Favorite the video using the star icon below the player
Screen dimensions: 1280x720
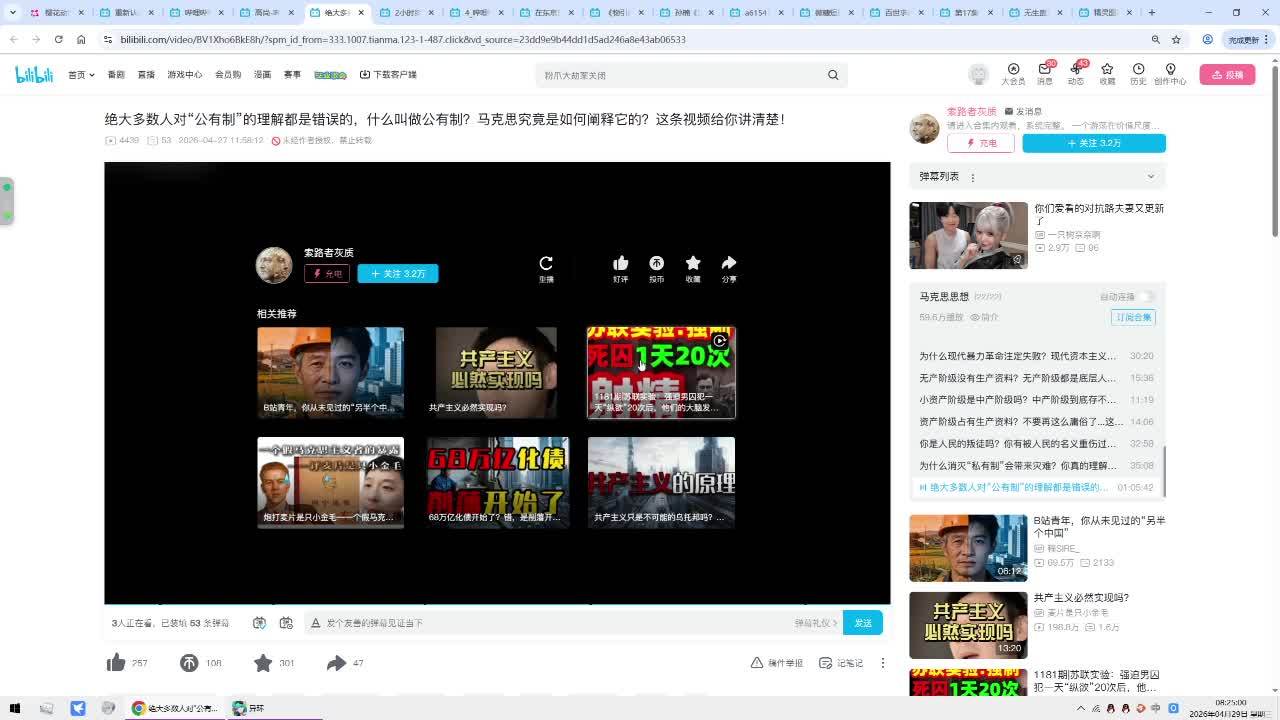[263, 663]
